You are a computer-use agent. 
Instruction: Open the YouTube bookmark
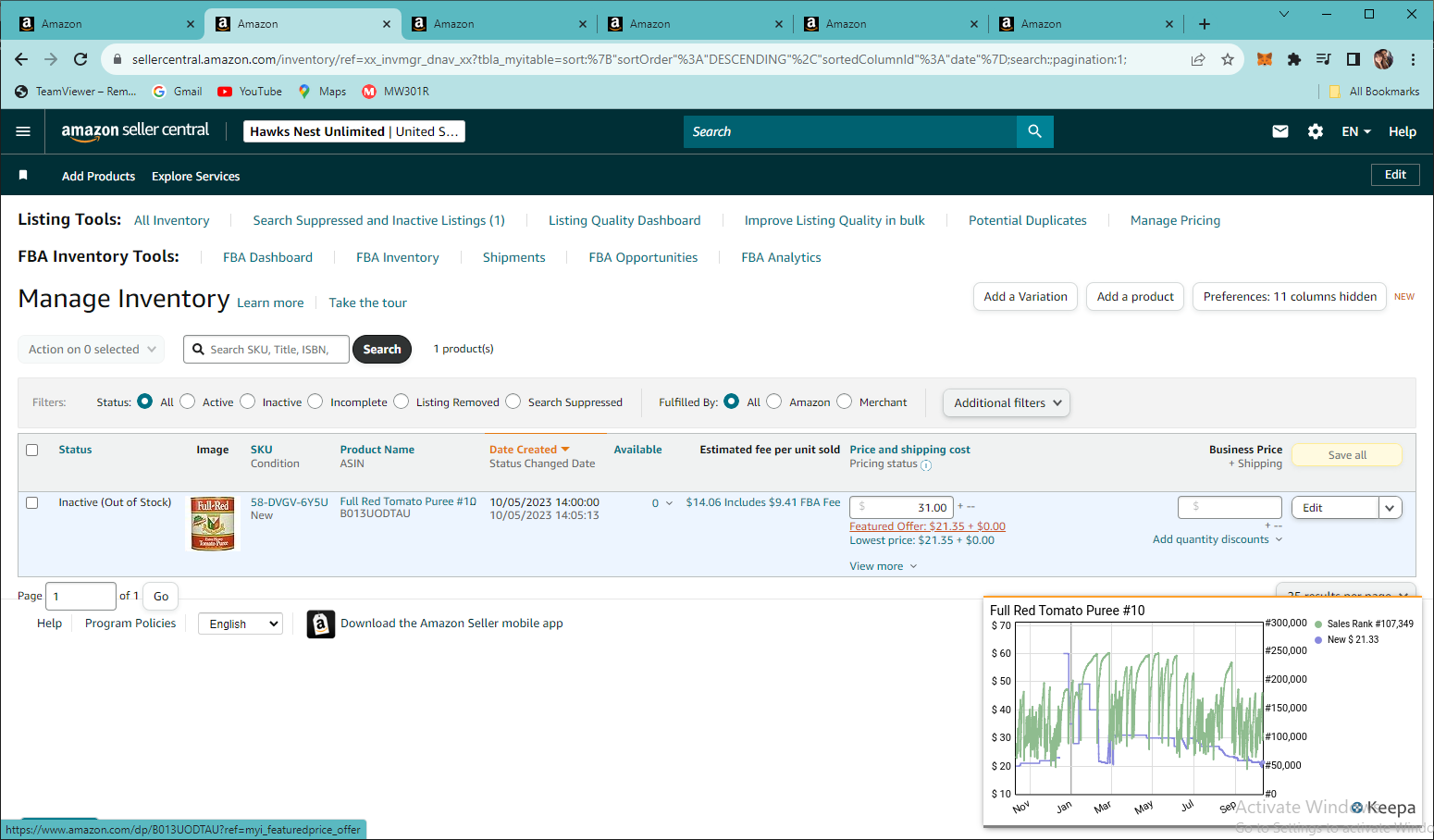[250, 92]
